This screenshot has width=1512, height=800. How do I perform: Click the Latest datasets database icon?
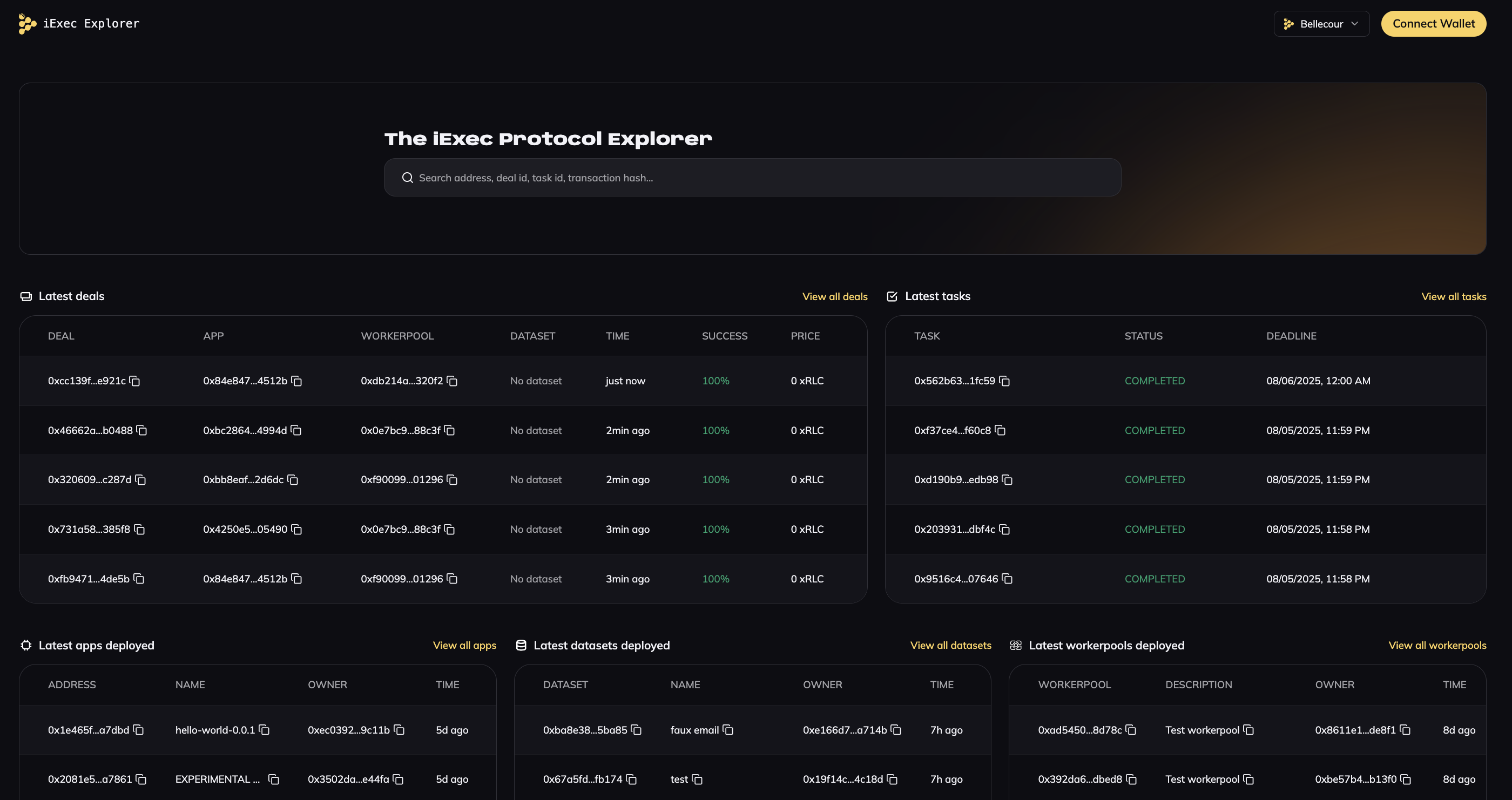coord(521,645)
